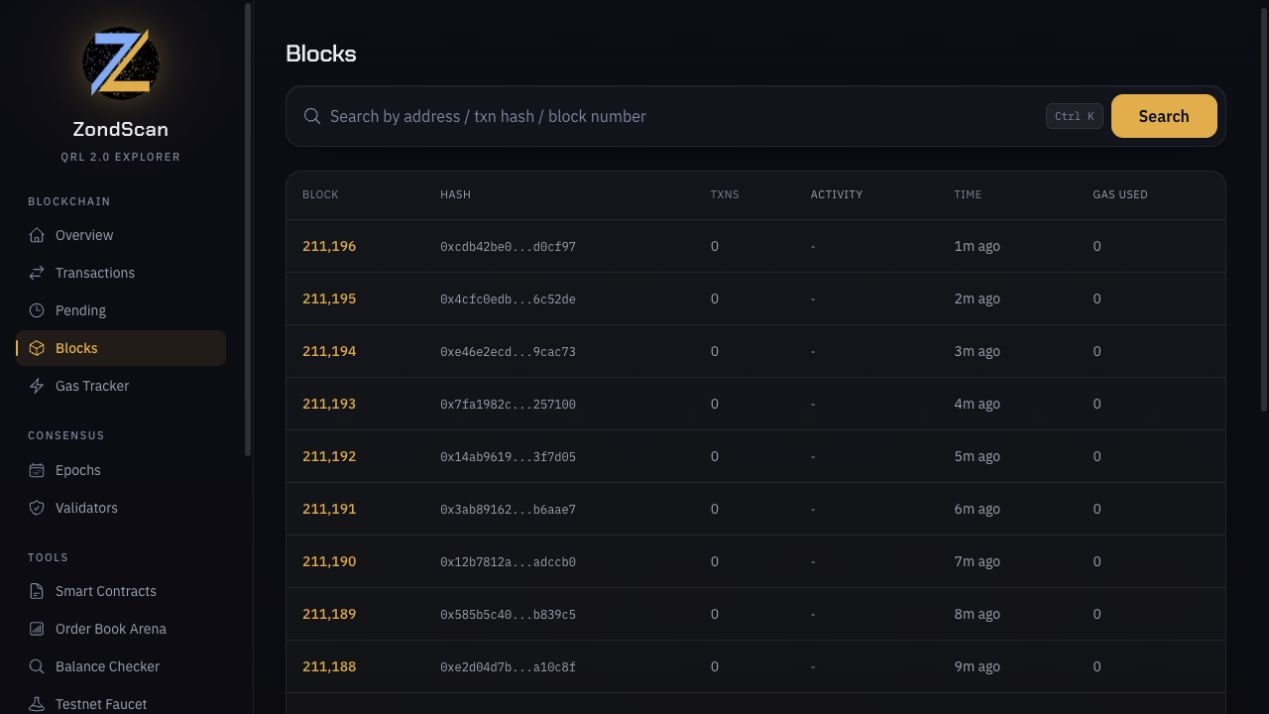View block 211,188 link

point(329,667)
